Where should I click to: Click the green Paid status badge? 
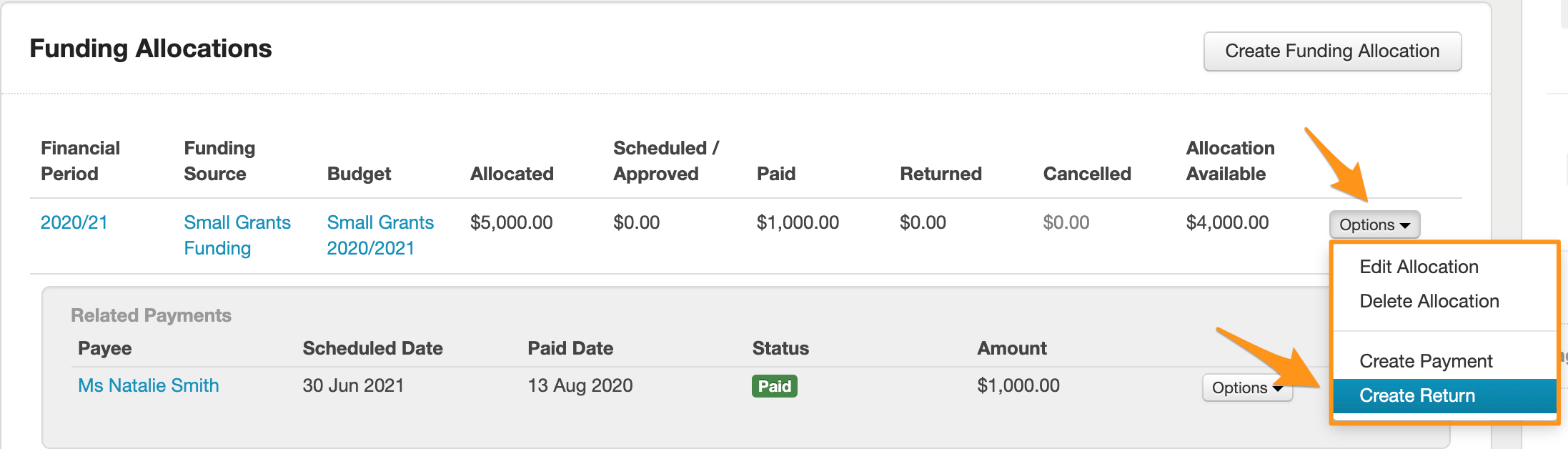tap(774, 386)
